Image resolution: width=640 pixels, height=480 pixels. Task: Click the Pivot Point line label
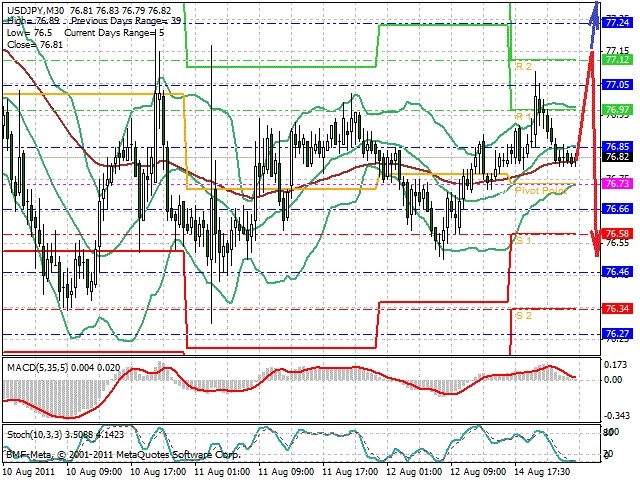click(x=541, y=191)
